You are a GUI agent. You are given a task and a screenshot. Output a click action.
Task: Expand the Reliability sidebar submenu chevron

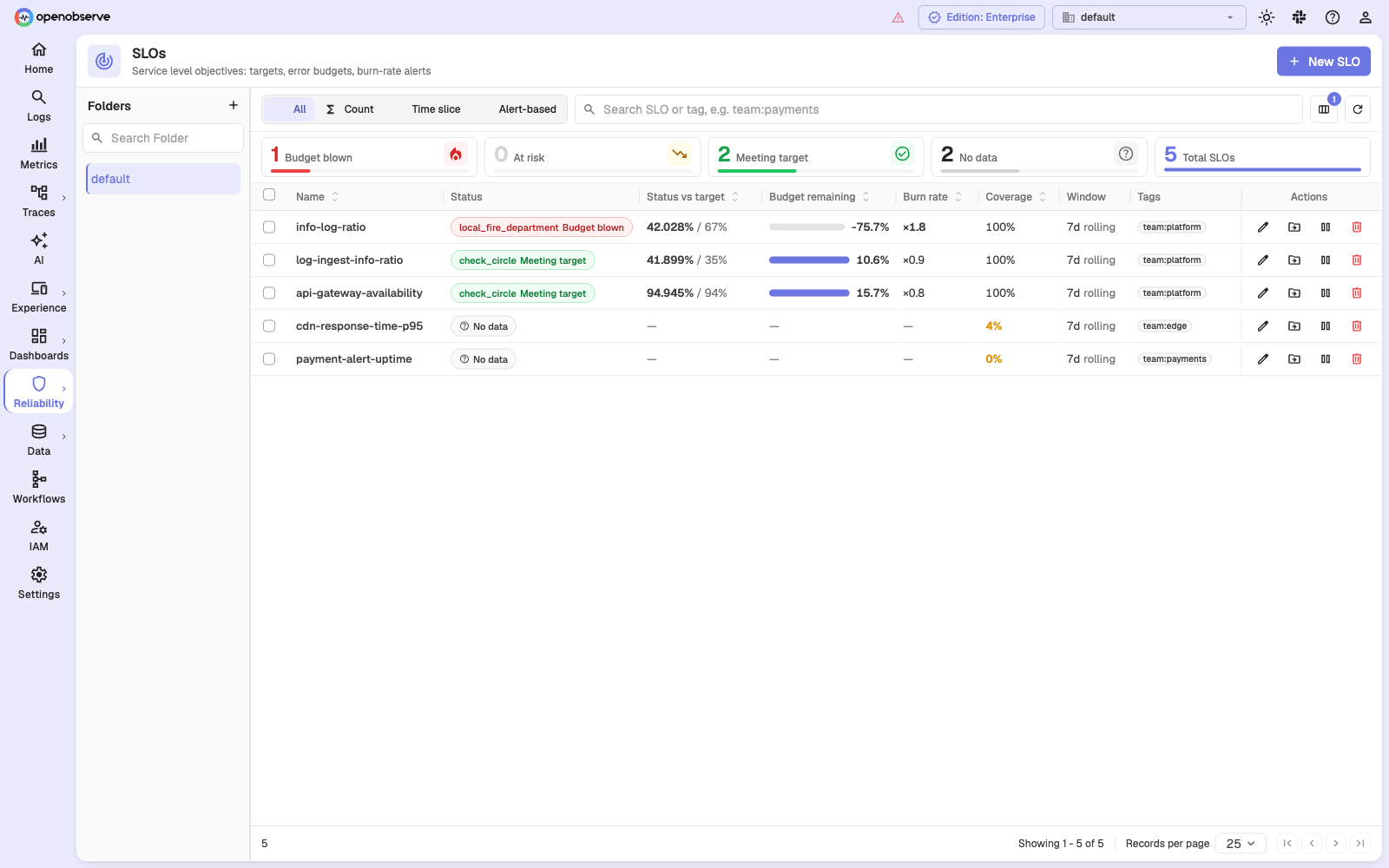coord(64,389)
